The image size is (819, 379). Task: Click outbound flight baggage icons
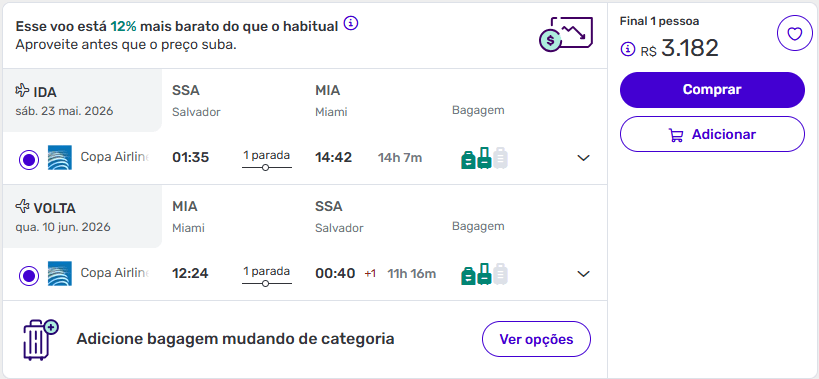coord(484,158)
